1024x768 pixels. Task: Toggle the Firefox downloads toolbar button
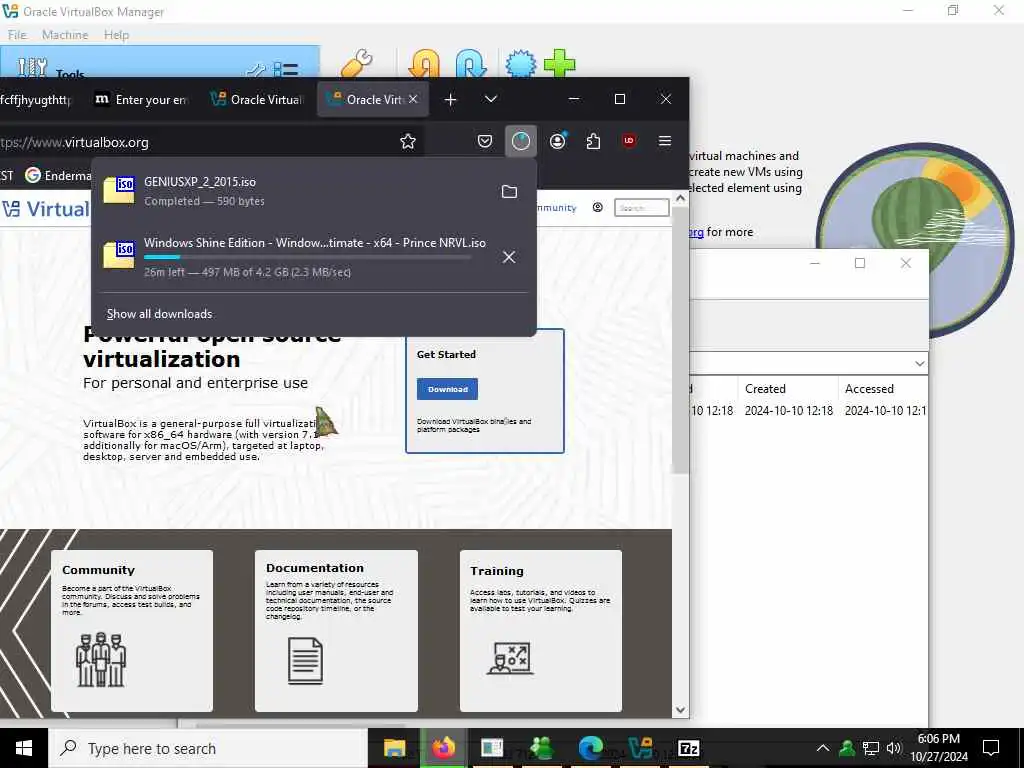[520, 141]
